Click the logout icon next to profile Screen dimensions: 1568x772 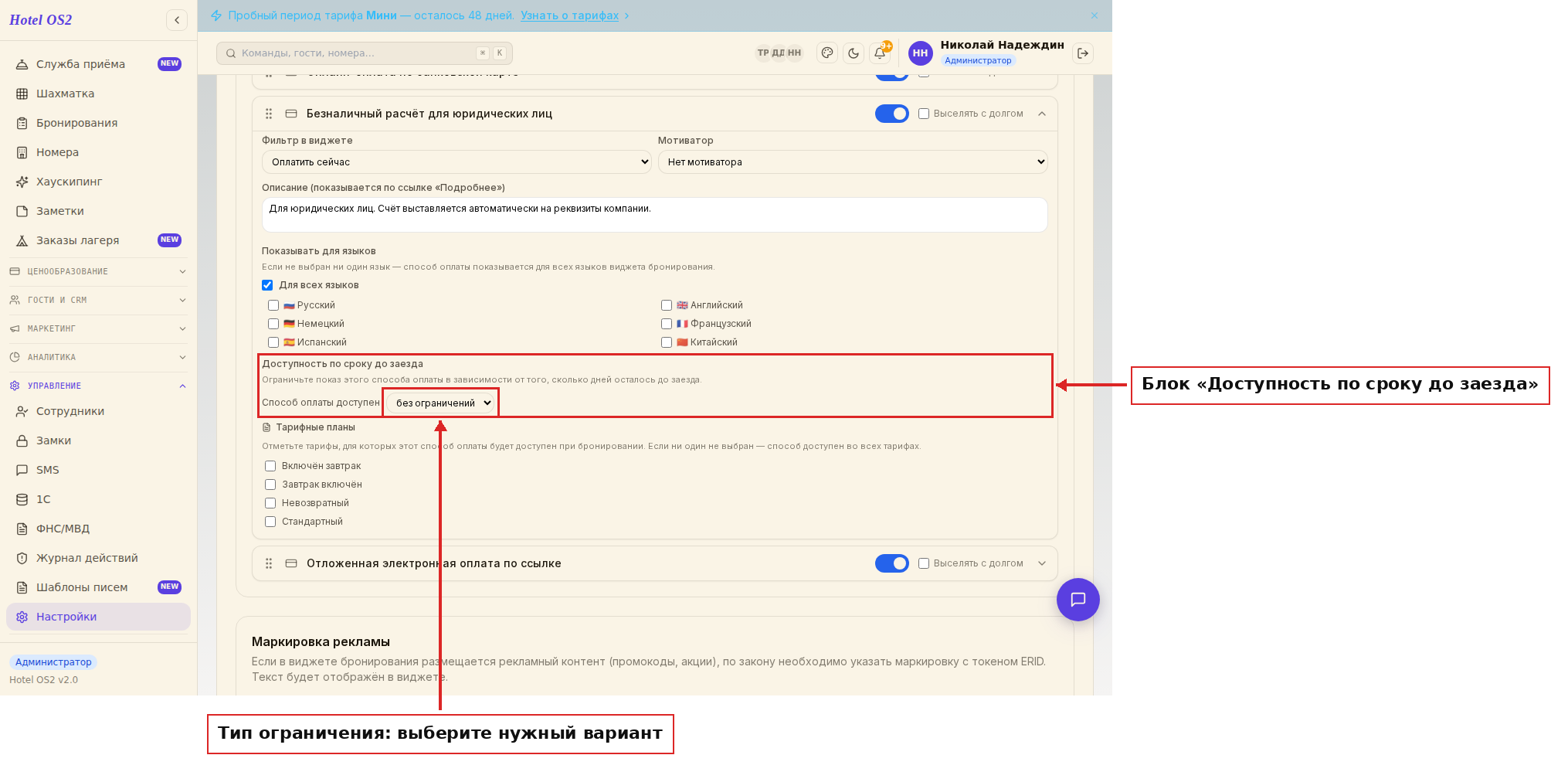(x=1083, y=53)
